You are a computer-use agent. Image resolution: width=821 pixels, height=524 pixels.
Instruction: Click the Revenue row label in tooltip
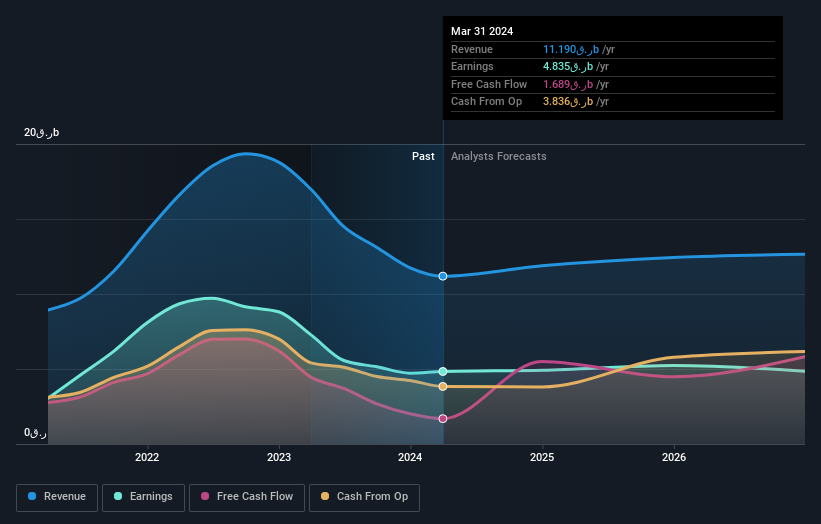(472, 49)
